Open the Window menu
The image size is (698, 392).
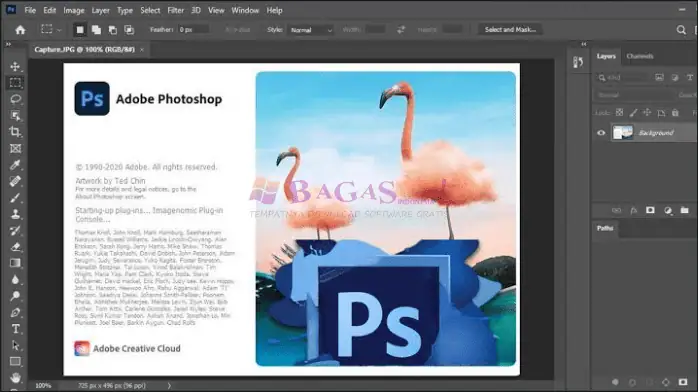245,10
